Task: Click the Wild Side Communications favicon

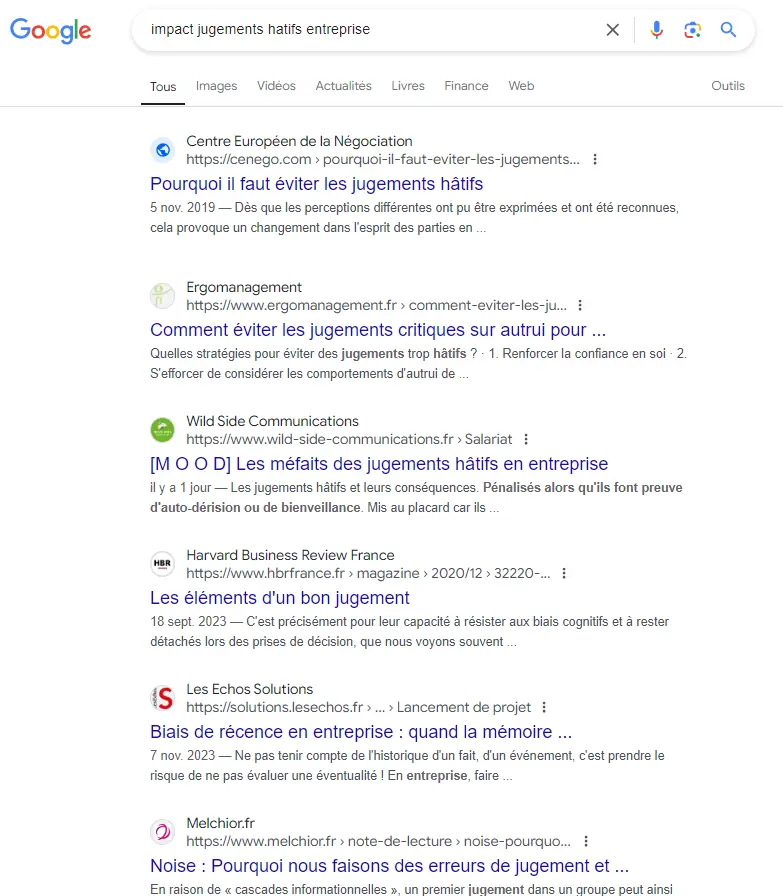Action: click(x=163, y=430)
